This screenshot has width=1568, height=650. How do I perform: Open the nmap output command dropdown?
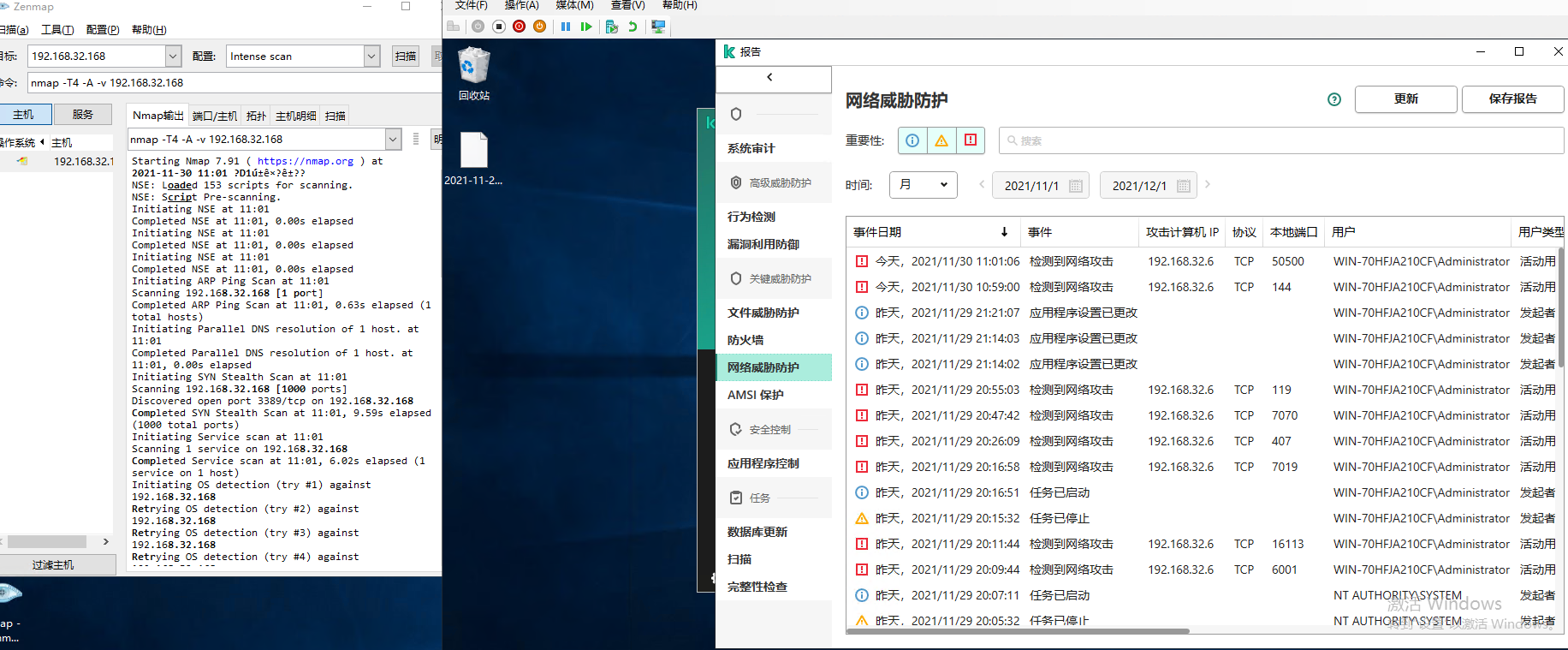click(x=393, y=140)
